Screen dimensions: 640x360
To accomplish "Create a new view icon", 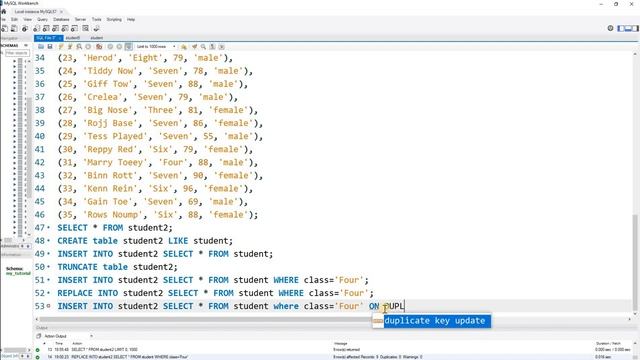I will (x=55, y=29).
